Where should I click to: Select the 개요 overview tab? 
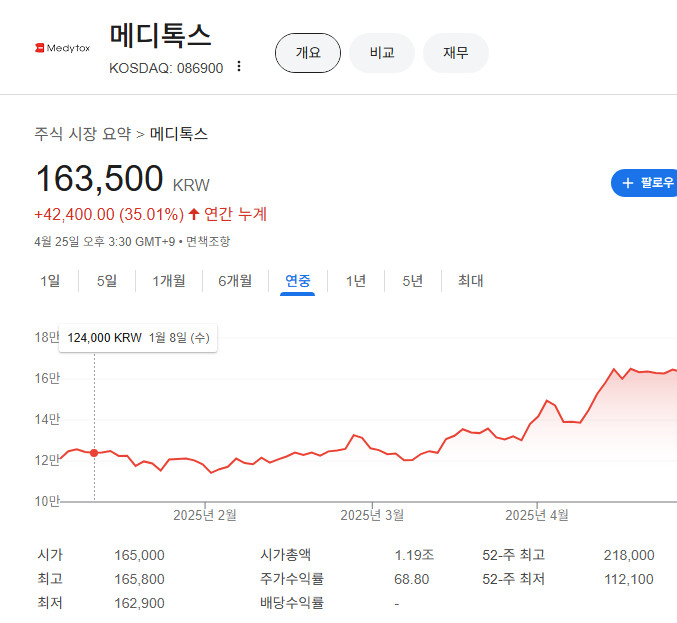tap(308, 53)
